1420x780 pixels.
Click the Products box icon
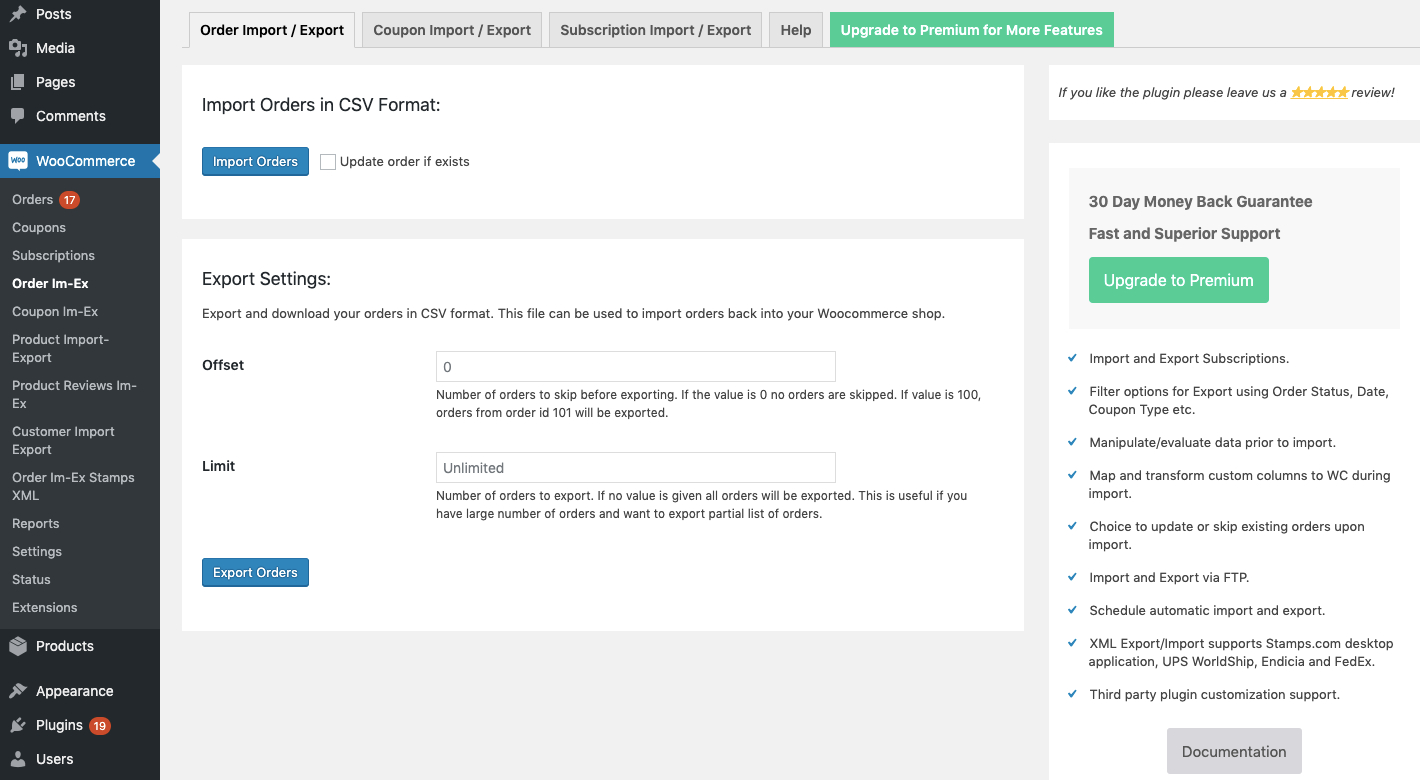(x=18, y=646)
